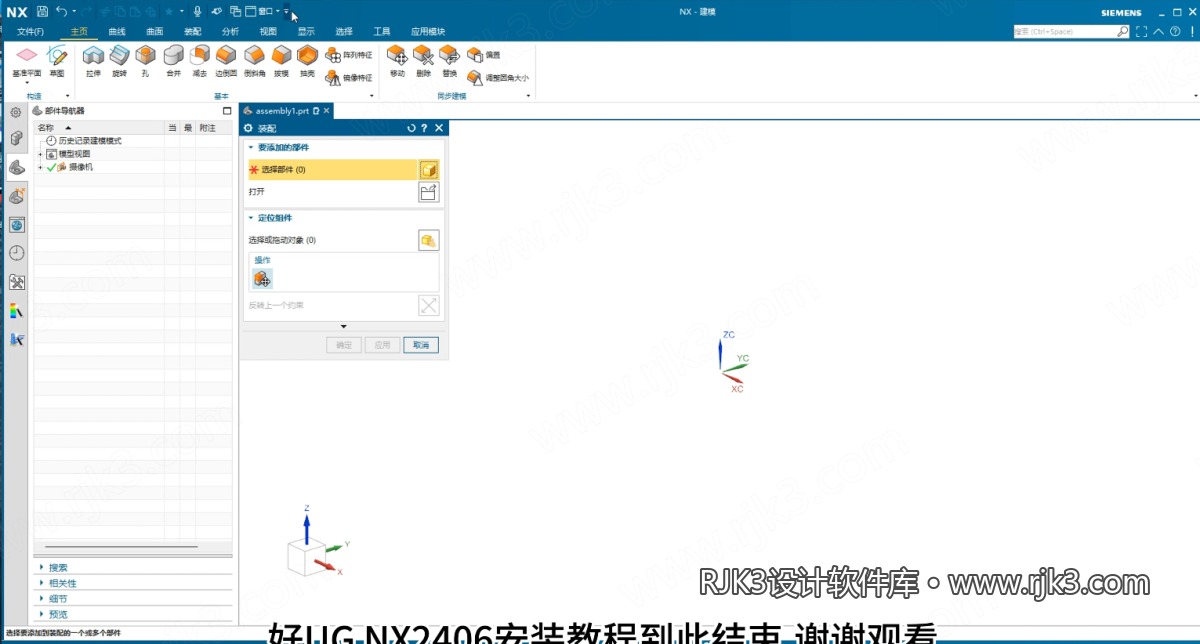Switch to the 分析 ribbon tab
1200x644 pixels.
230,32
